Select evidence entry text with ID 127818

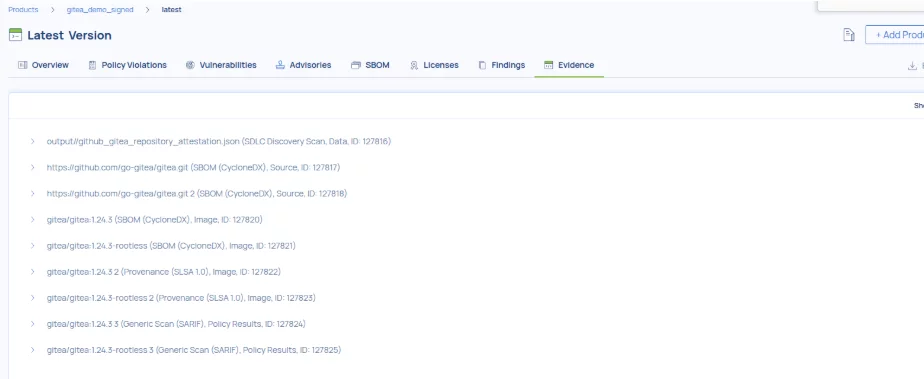pos(197,193)
